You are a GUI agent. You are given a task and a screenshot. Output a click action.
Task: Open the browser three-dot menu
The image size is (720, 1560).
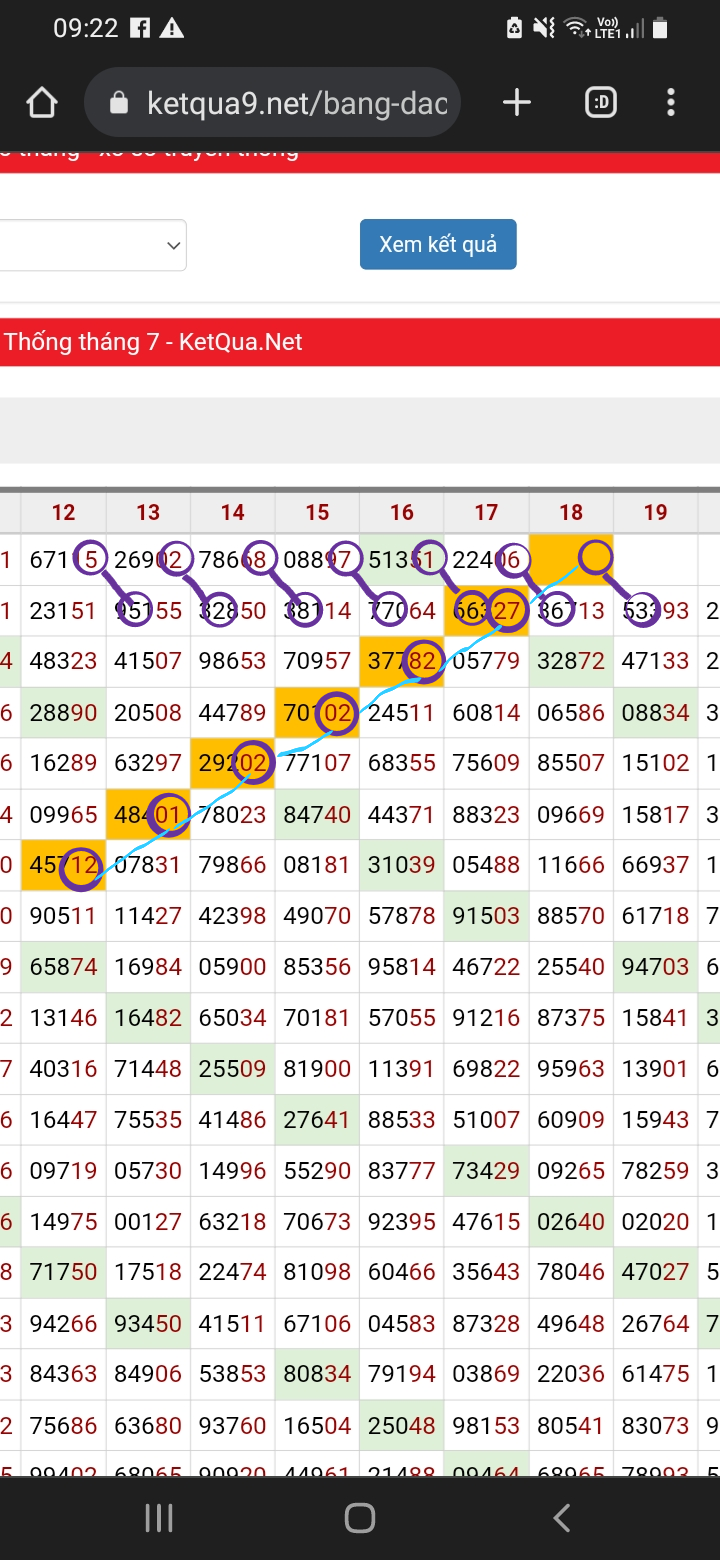pyautogui.click(x=670, y=103)
